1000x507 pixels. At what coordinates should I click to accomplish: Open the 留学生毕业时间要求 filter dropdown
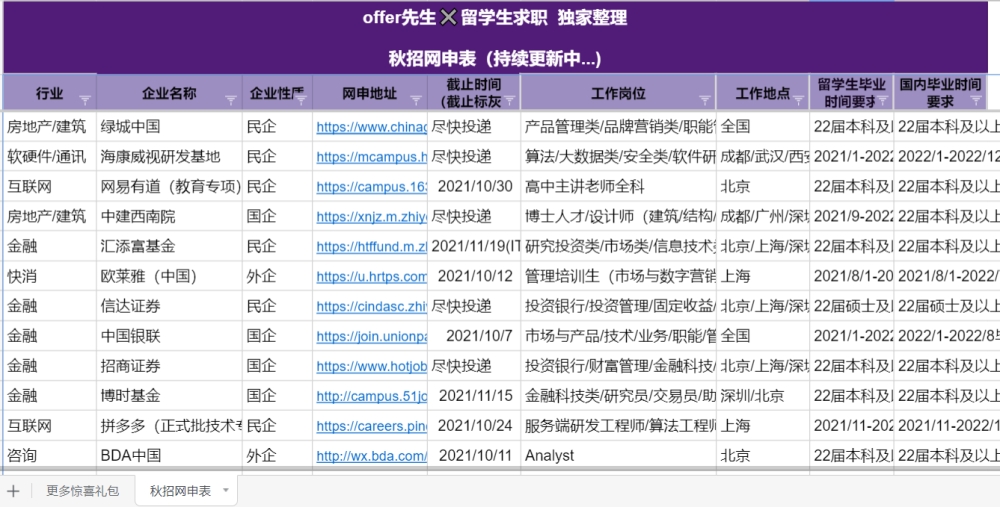883,100
